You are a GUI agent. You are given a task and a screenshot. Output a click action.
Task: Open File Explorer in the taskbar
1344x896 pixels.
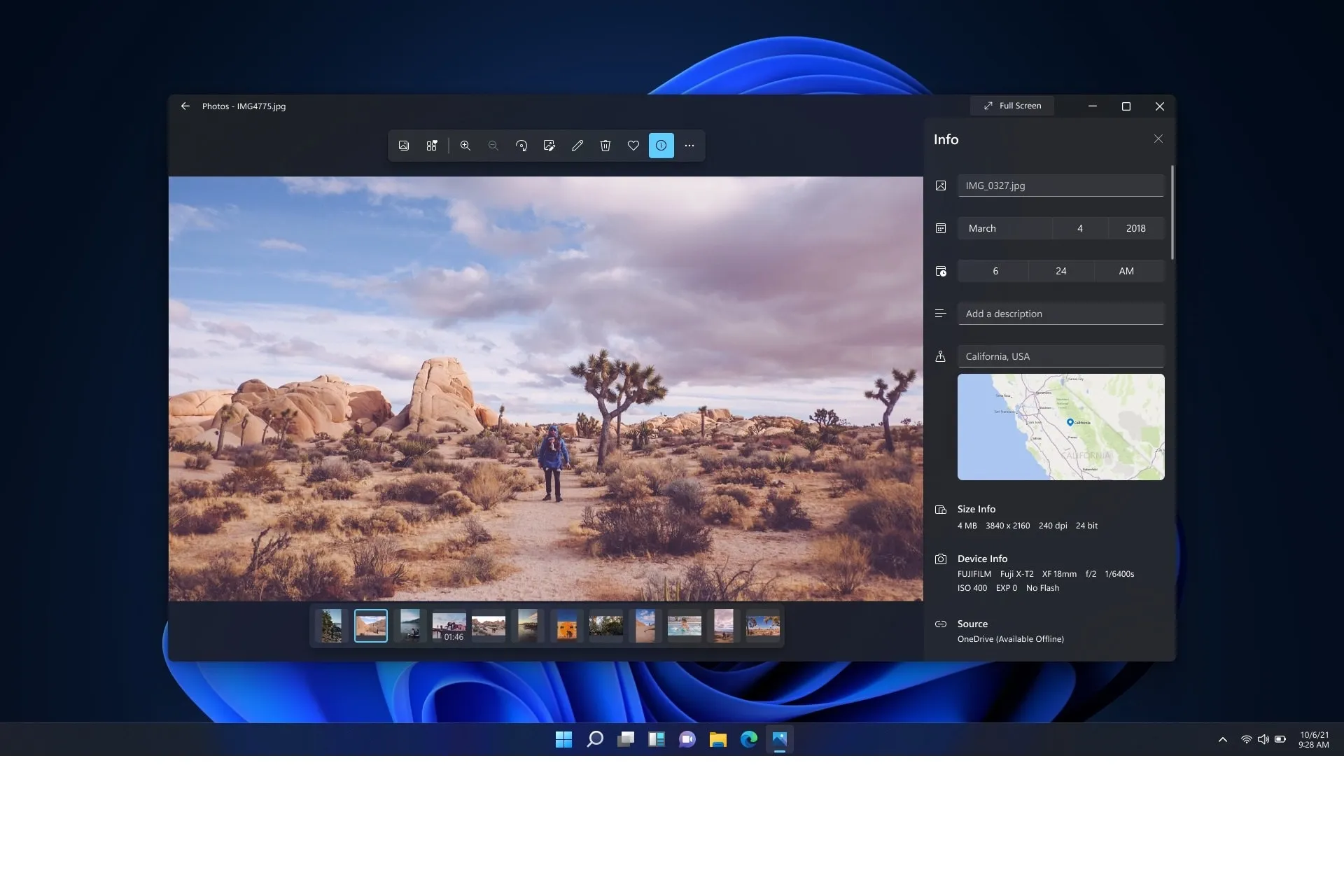pyautogui.click(x=717, y=739)
